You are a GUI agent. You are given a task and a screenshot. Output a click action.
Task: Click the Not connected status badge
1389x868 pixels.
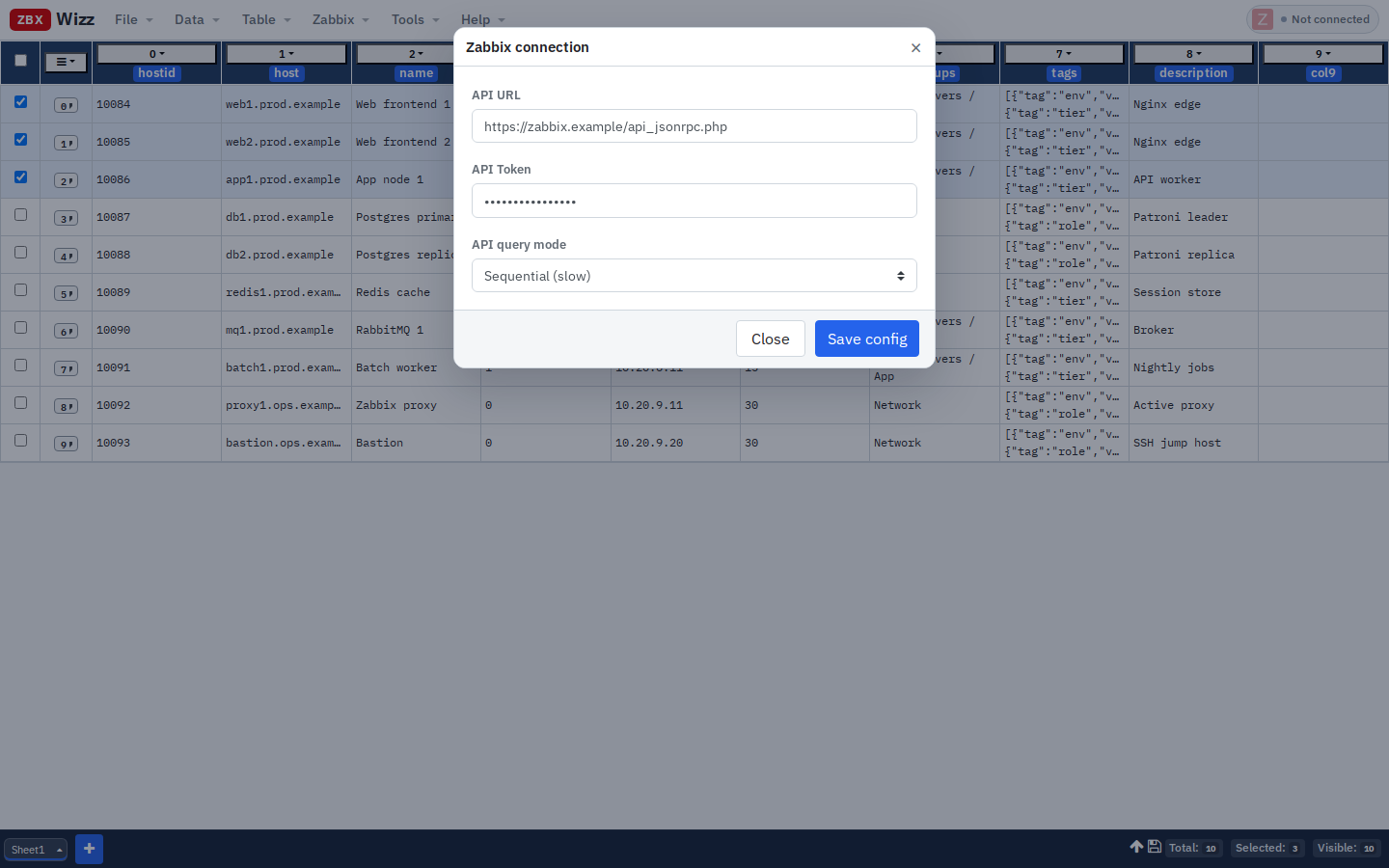[1313, 19]
